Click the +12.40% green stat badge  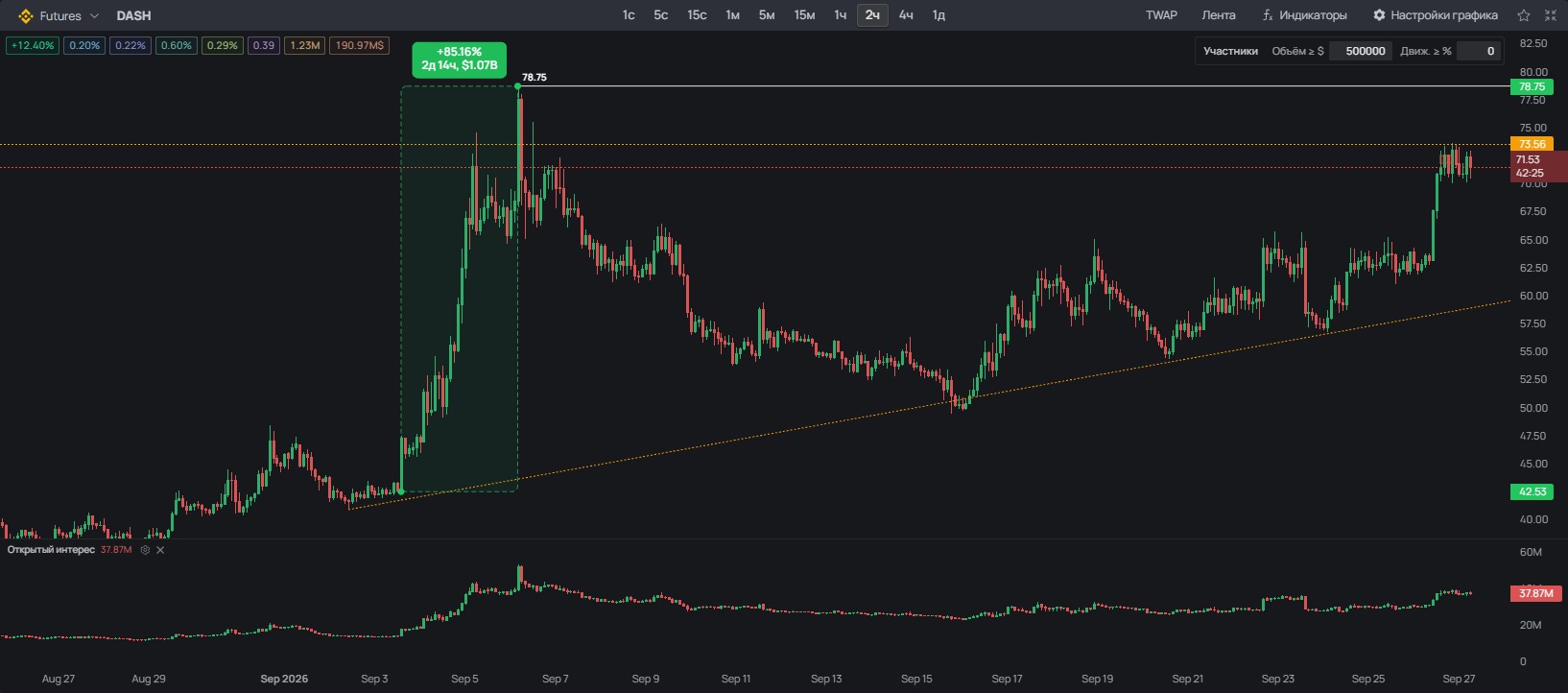click(33, 45)
